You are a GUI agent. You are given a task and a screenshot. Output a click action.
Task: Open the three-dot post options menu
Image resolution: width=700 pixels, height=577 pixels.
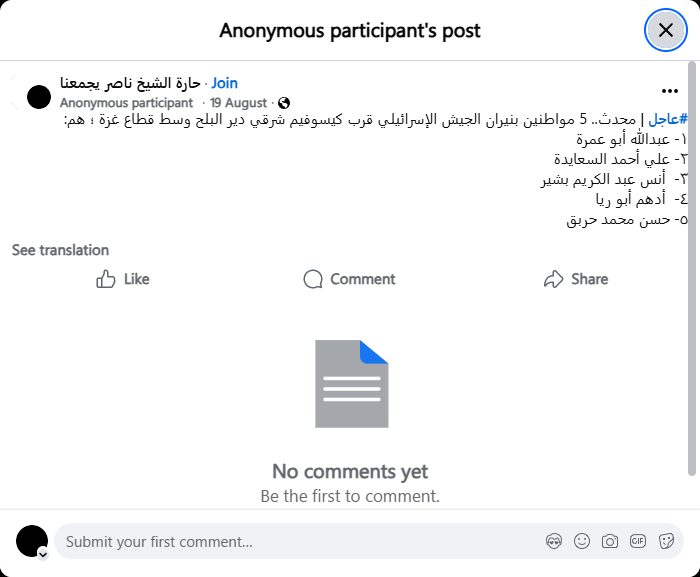click(670, 91)
